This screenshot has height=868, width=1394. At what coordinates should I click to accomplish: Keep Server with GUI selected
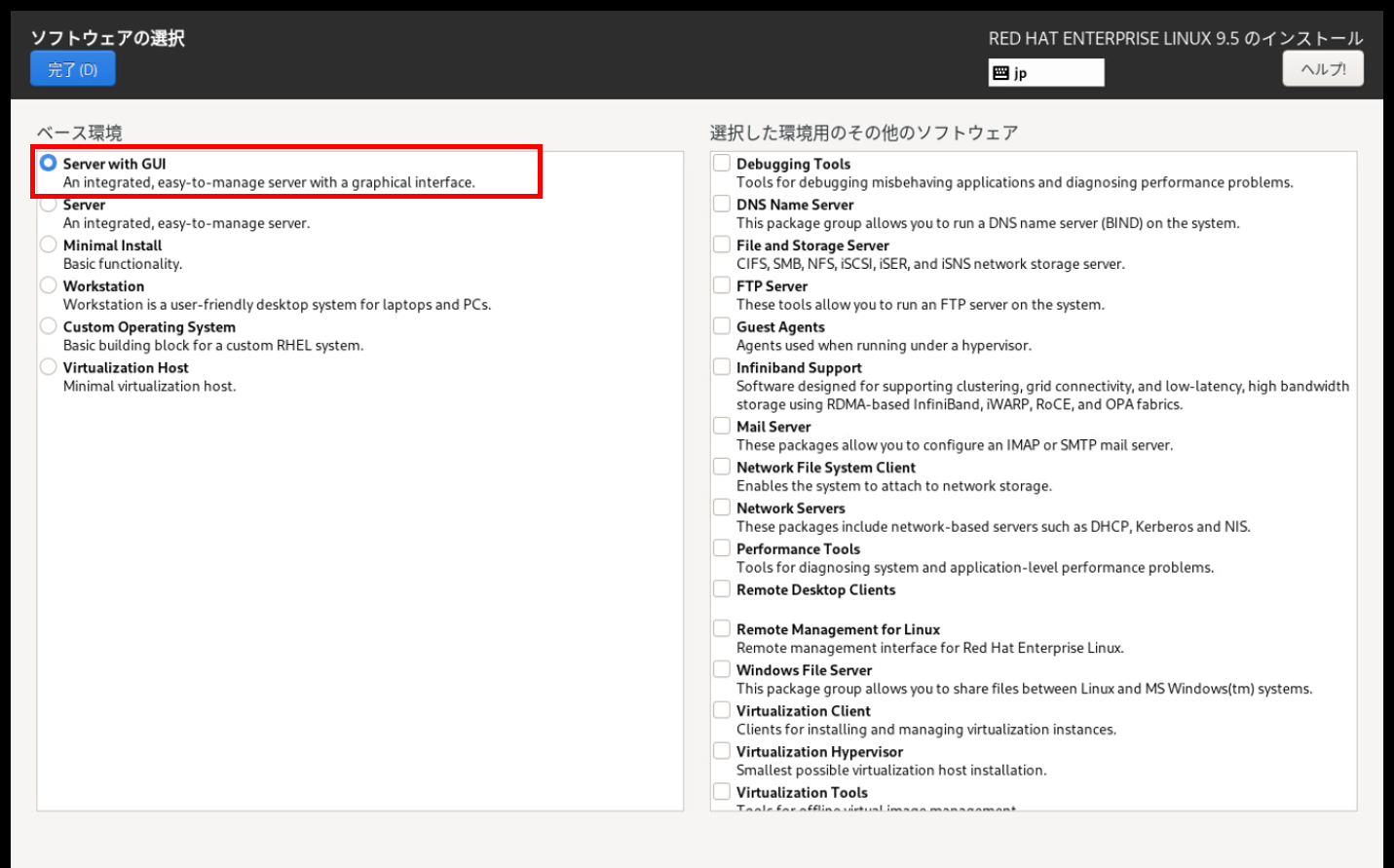click(48, 163)
